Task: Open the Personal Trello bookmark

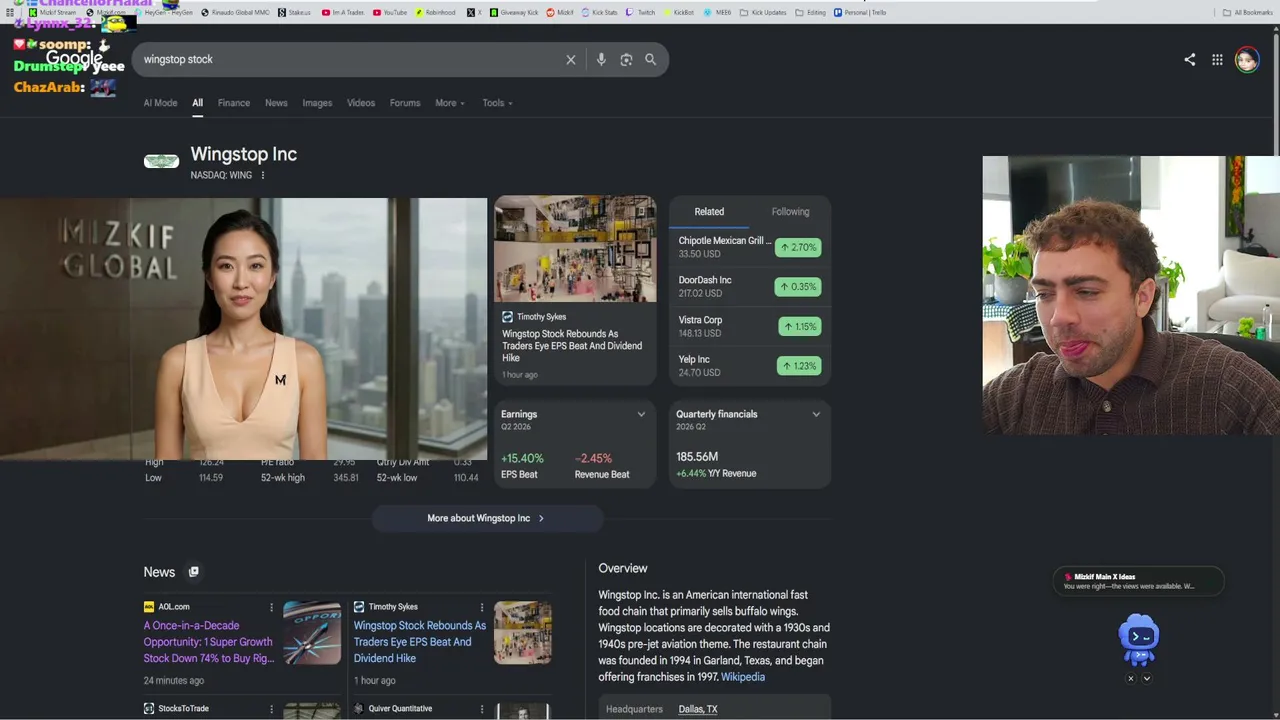Action: coord(860,13)
